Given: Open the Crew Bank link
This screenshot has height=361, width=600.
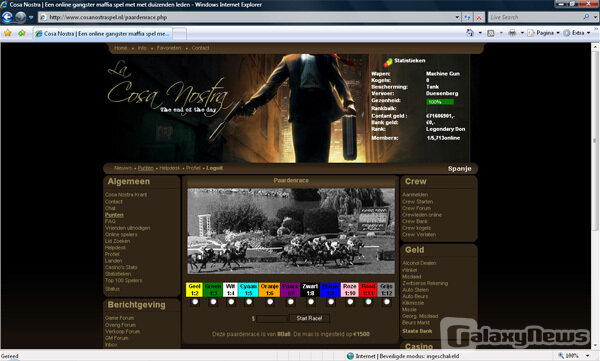Looking at the screenshot, I should click(x=415, y=222).
